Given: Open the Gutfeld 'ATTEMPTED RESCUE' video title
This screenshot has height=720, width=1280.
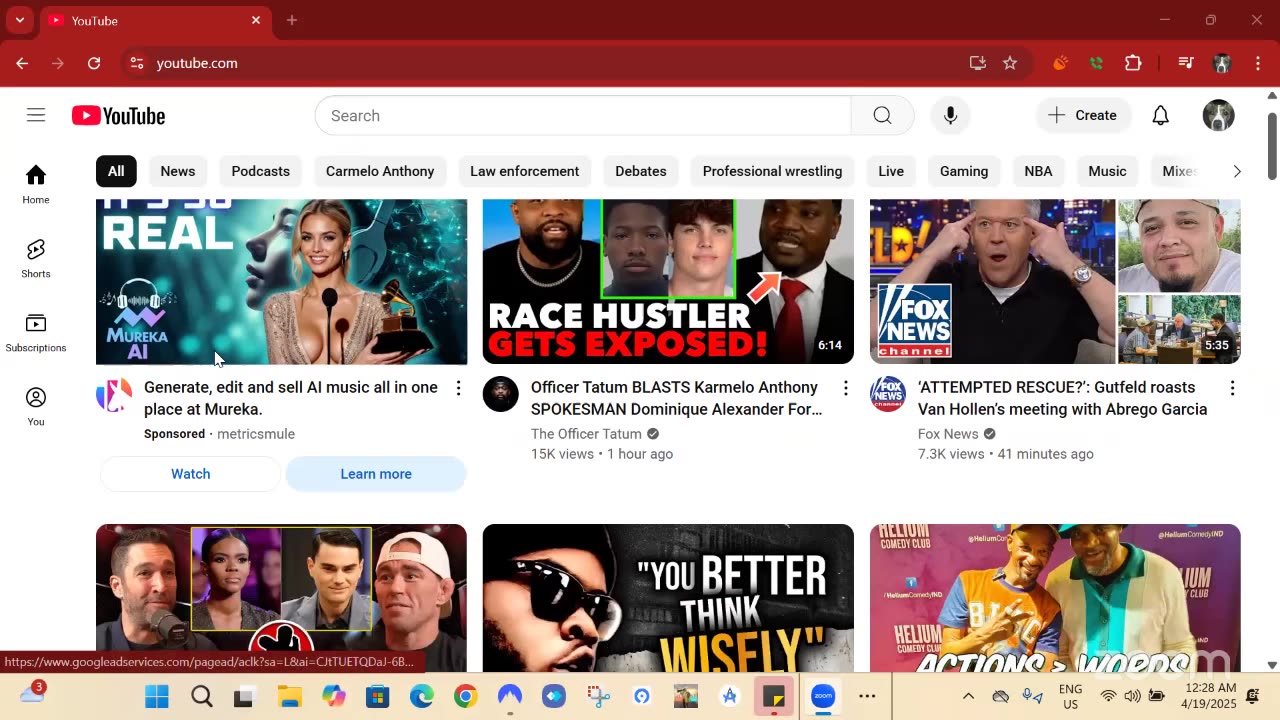Looking at the screenshot, I should 1063,398.
